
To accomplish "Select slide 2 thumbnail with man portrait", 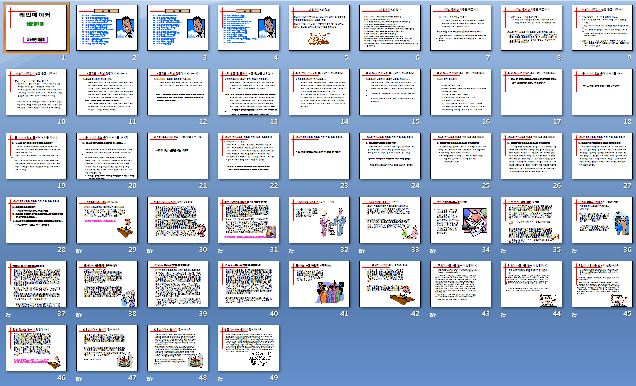I will click(107, 28).
